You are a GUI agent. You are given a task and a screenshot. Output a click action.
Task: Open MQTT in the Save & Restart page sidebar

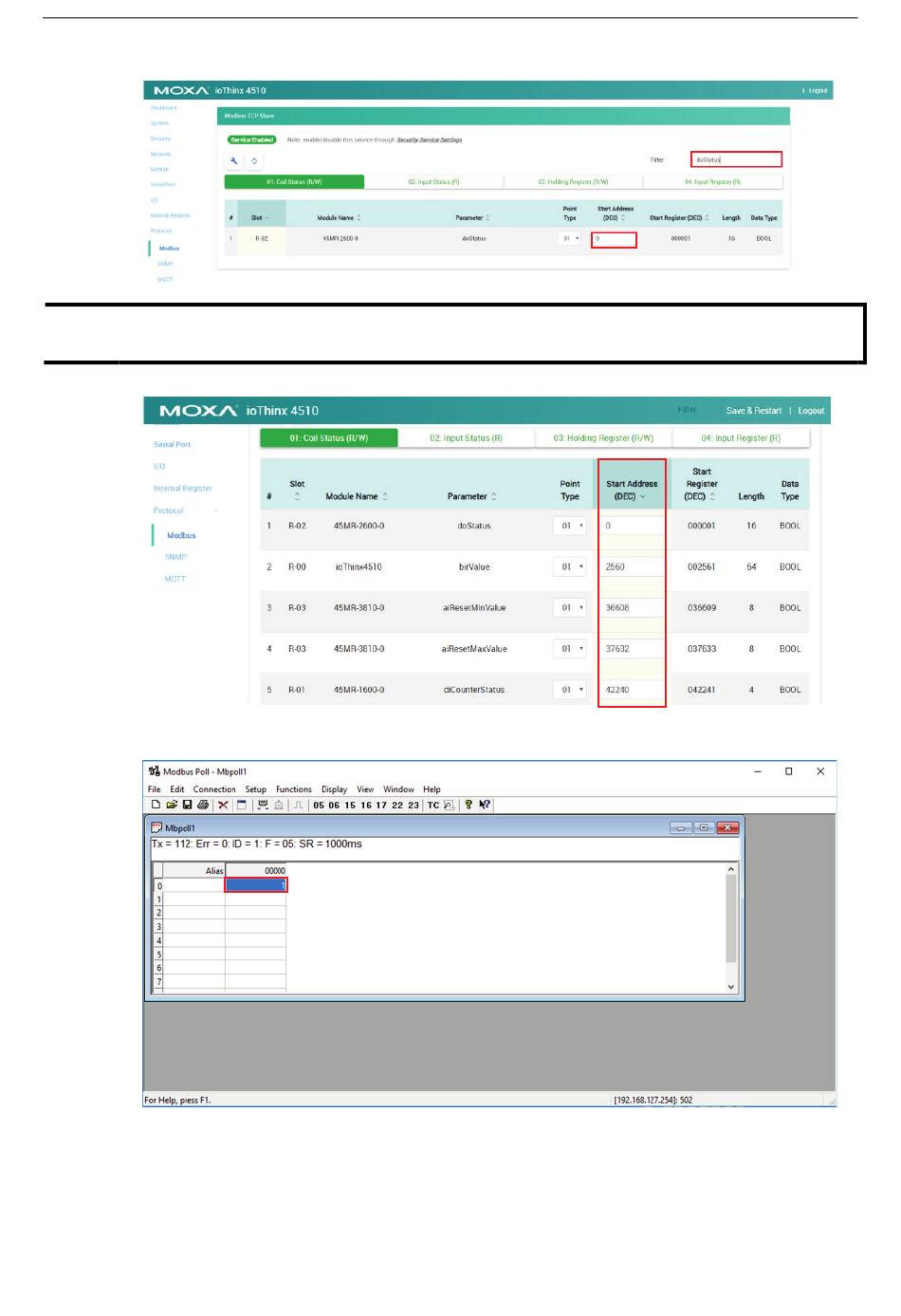[175, 579]
